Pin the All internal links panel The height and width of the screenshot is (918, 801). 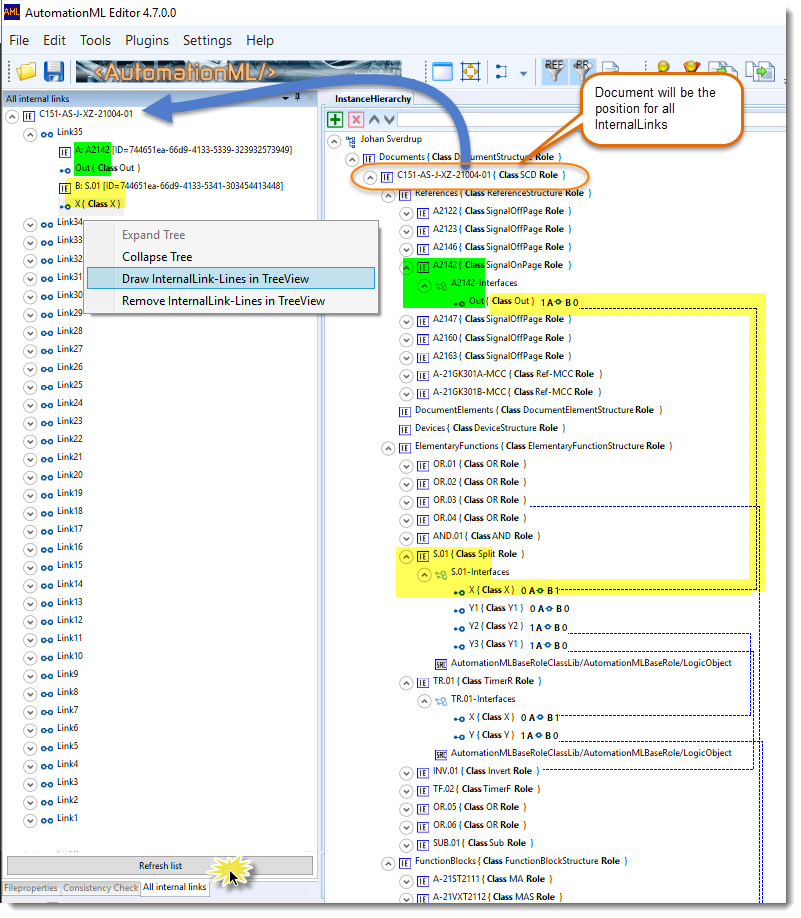click(297, 98)
